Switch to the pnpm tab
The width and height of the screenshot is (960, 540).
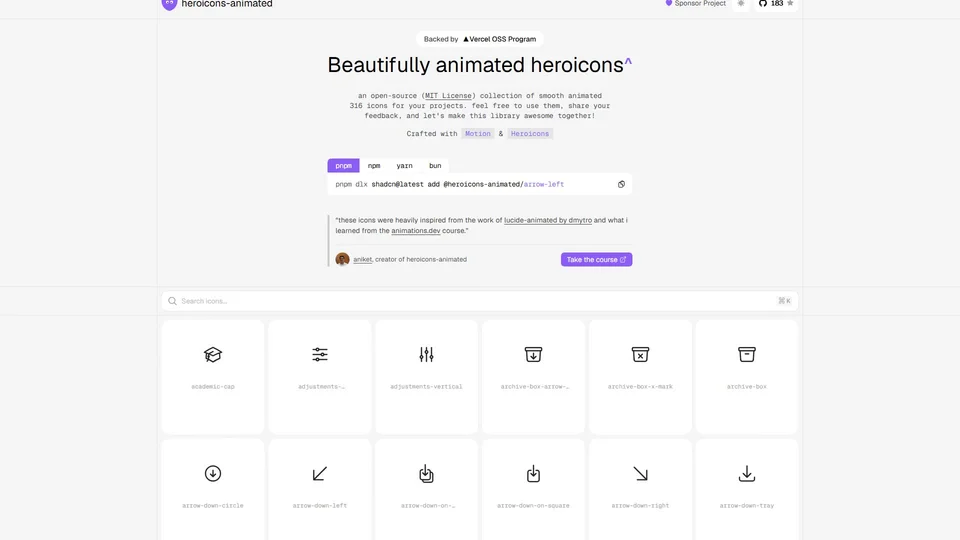343,165
